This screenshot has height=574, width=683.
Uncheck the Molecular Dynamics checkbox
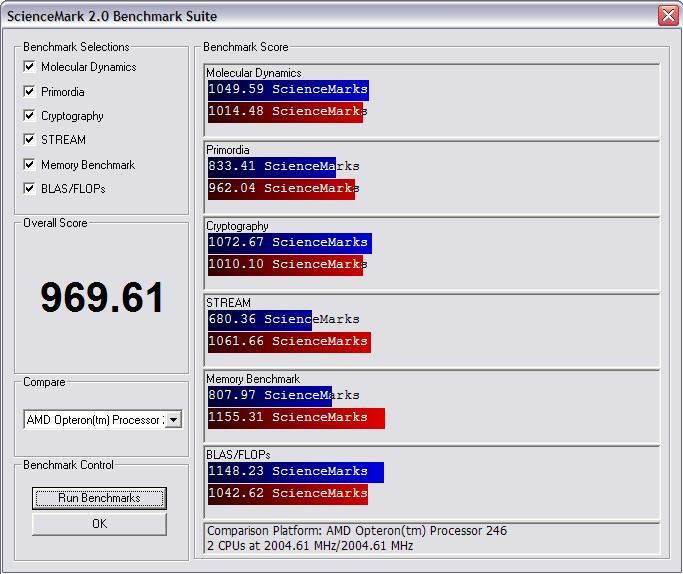click(x=30, y=67)
